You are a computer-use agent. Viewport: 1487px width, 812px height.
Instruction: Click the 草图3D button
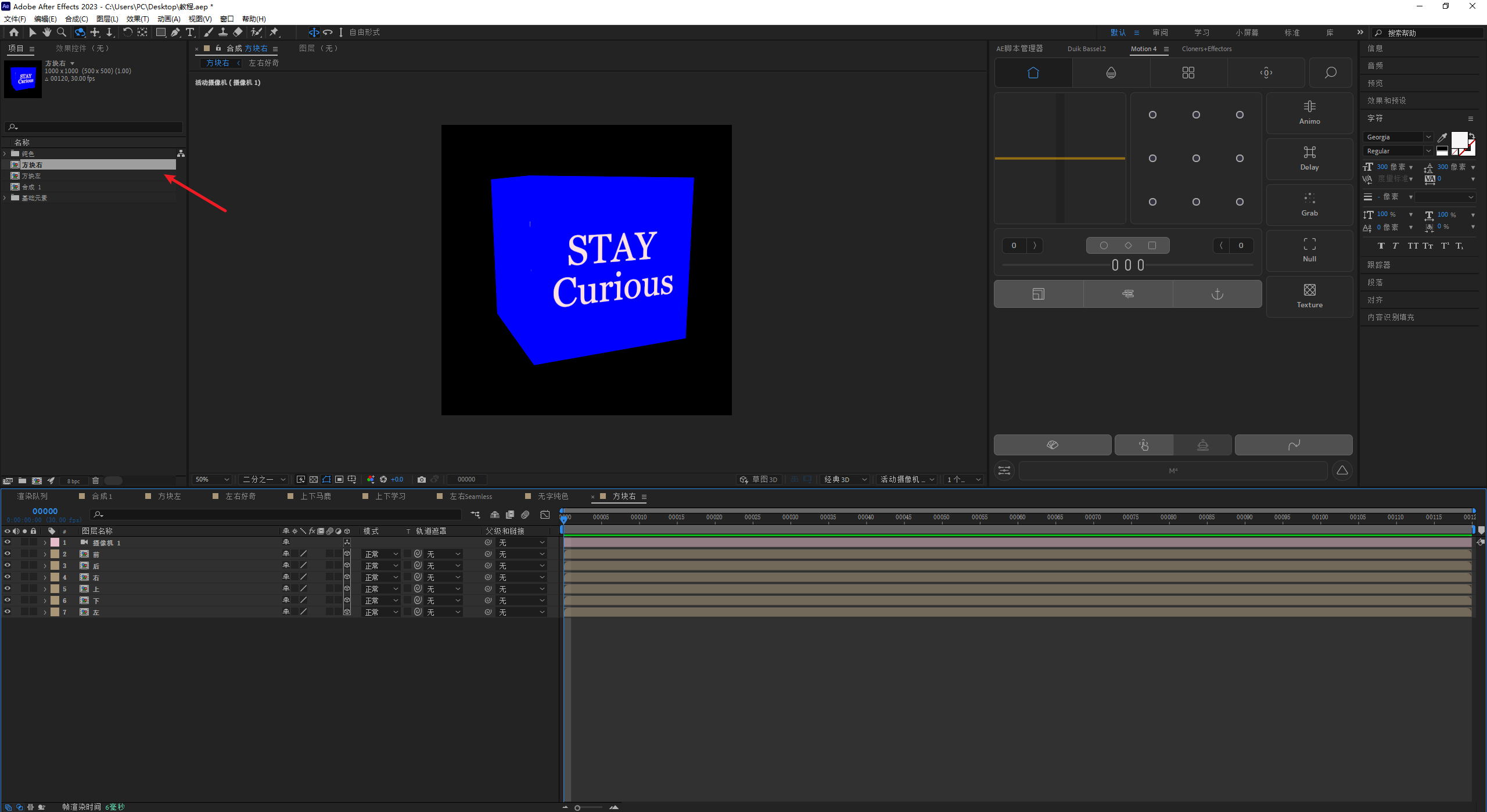pyautogui.click(x=758, y=479)
